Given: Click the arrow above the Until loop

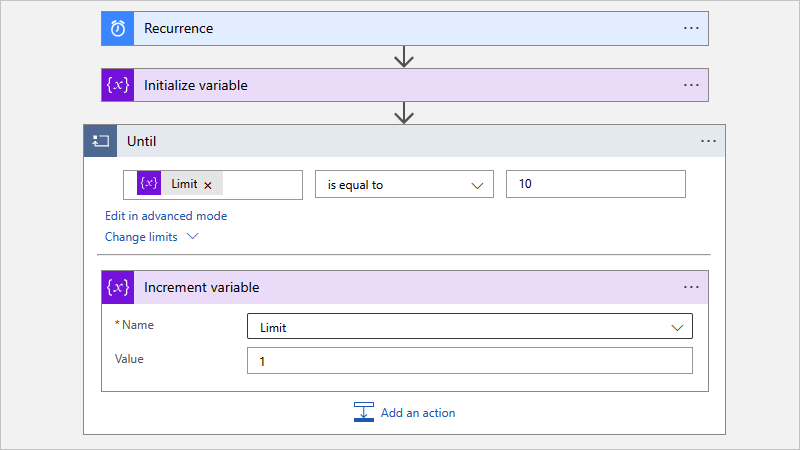Looking at the screenshot, I should click(404, 114).
